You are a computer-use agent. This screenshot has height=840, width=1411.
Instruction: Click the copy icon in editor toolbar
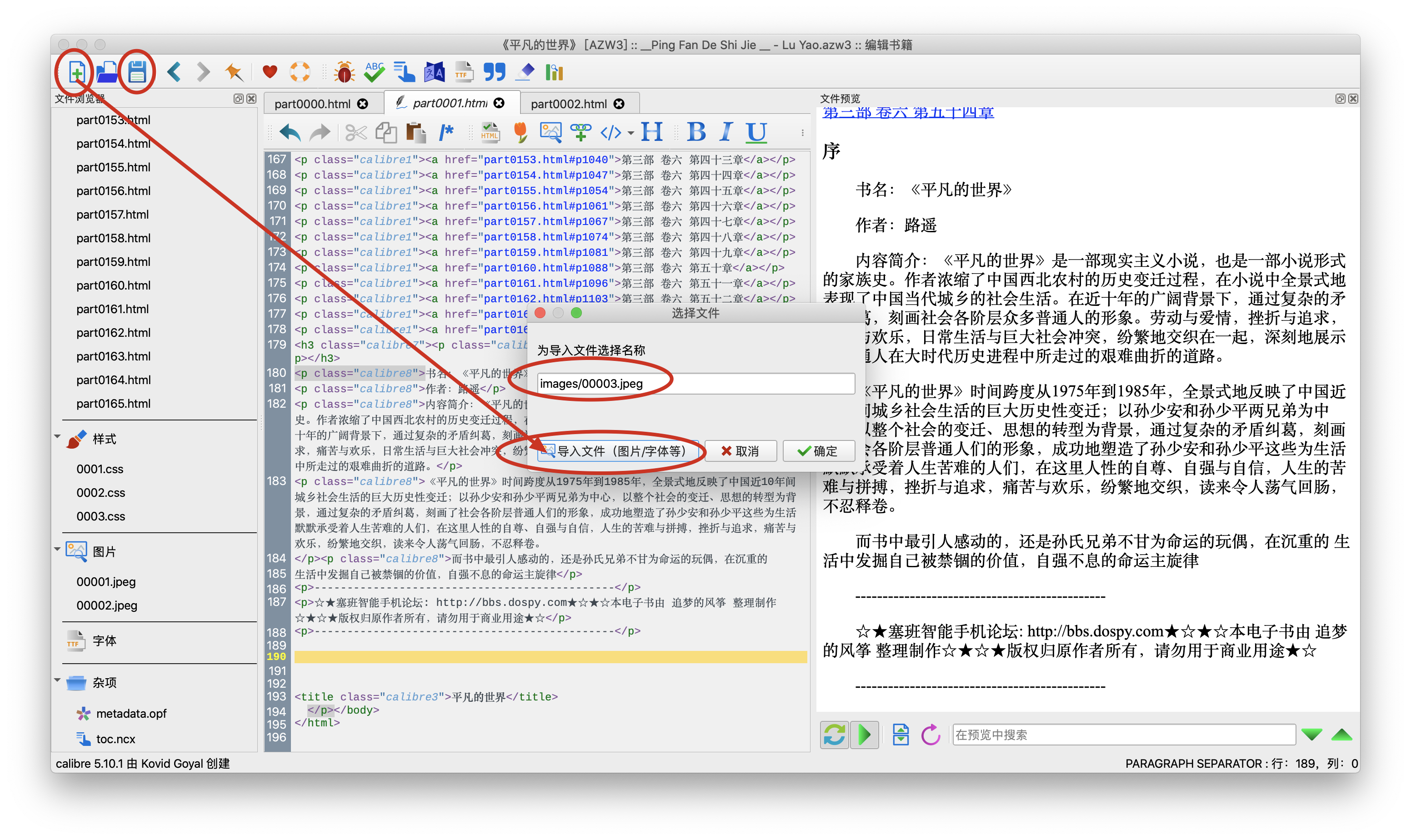click(x=386, y=133)
